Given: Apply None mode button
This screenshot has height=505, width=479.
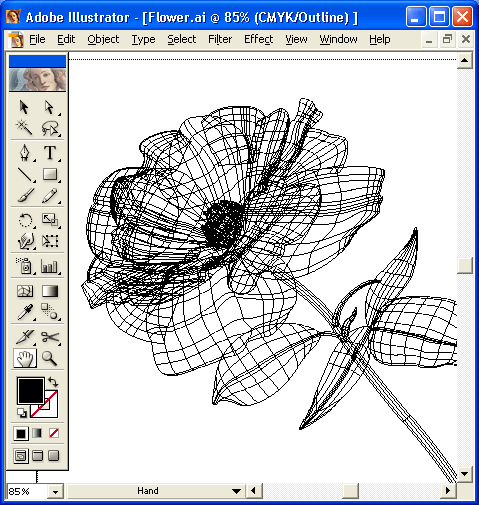Looking at the screenshot, I should [54, 433].
